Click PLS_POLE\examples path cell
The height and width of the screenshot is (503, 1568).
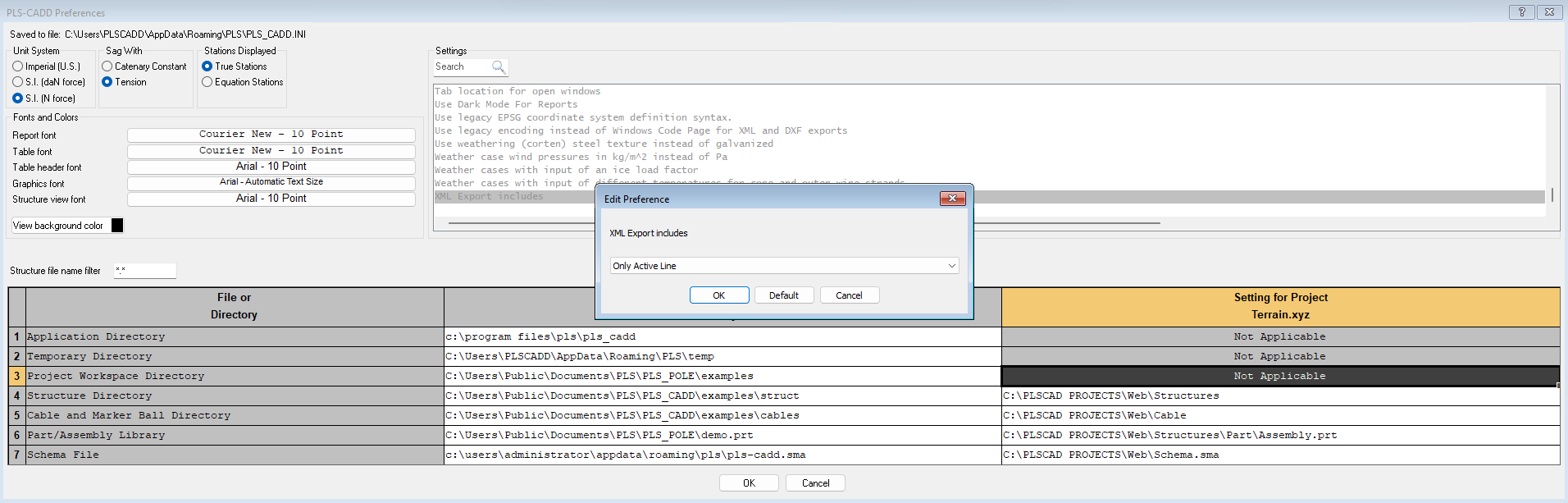(x=722, y=376)
